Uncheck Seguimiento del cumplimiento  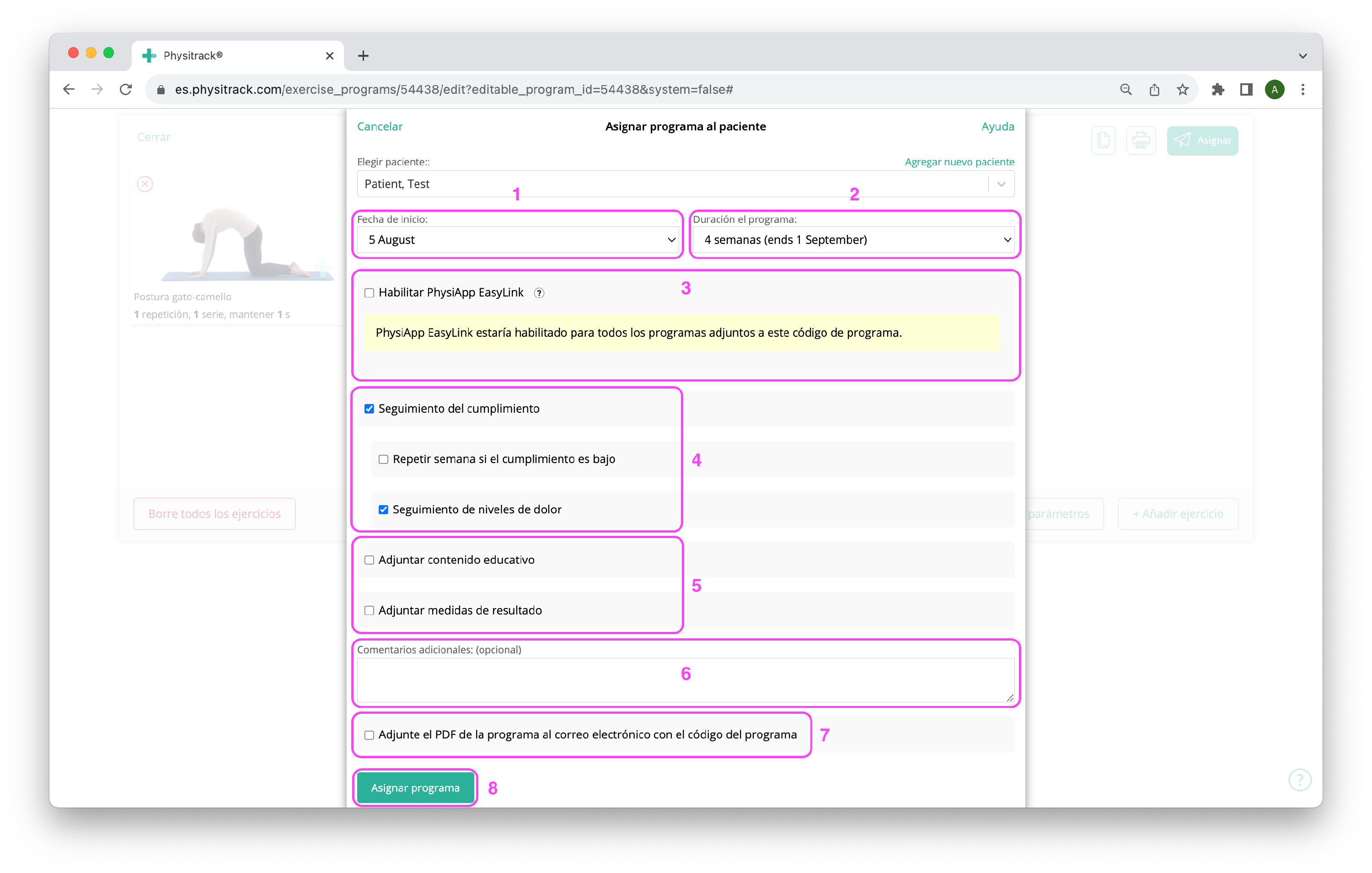pos(369,409)
